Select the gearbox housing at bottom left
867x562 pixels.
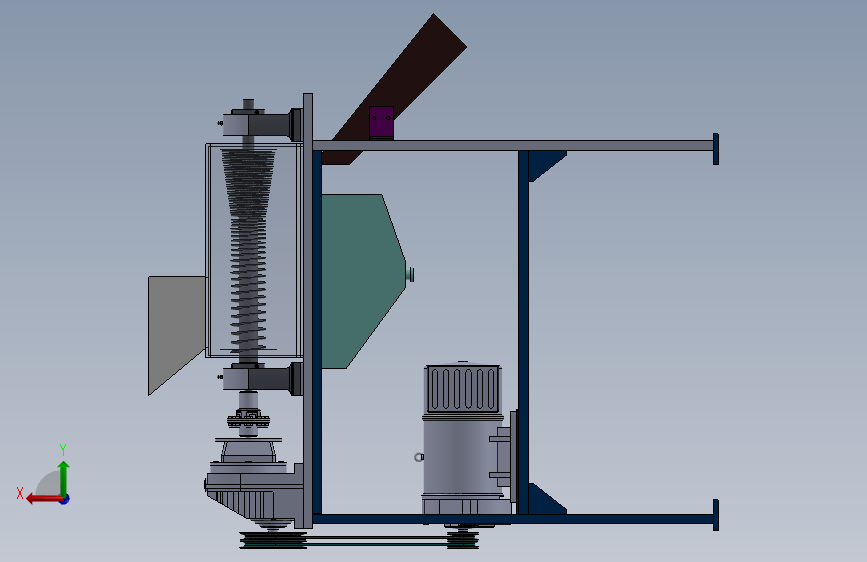click(x=252, y=492)
